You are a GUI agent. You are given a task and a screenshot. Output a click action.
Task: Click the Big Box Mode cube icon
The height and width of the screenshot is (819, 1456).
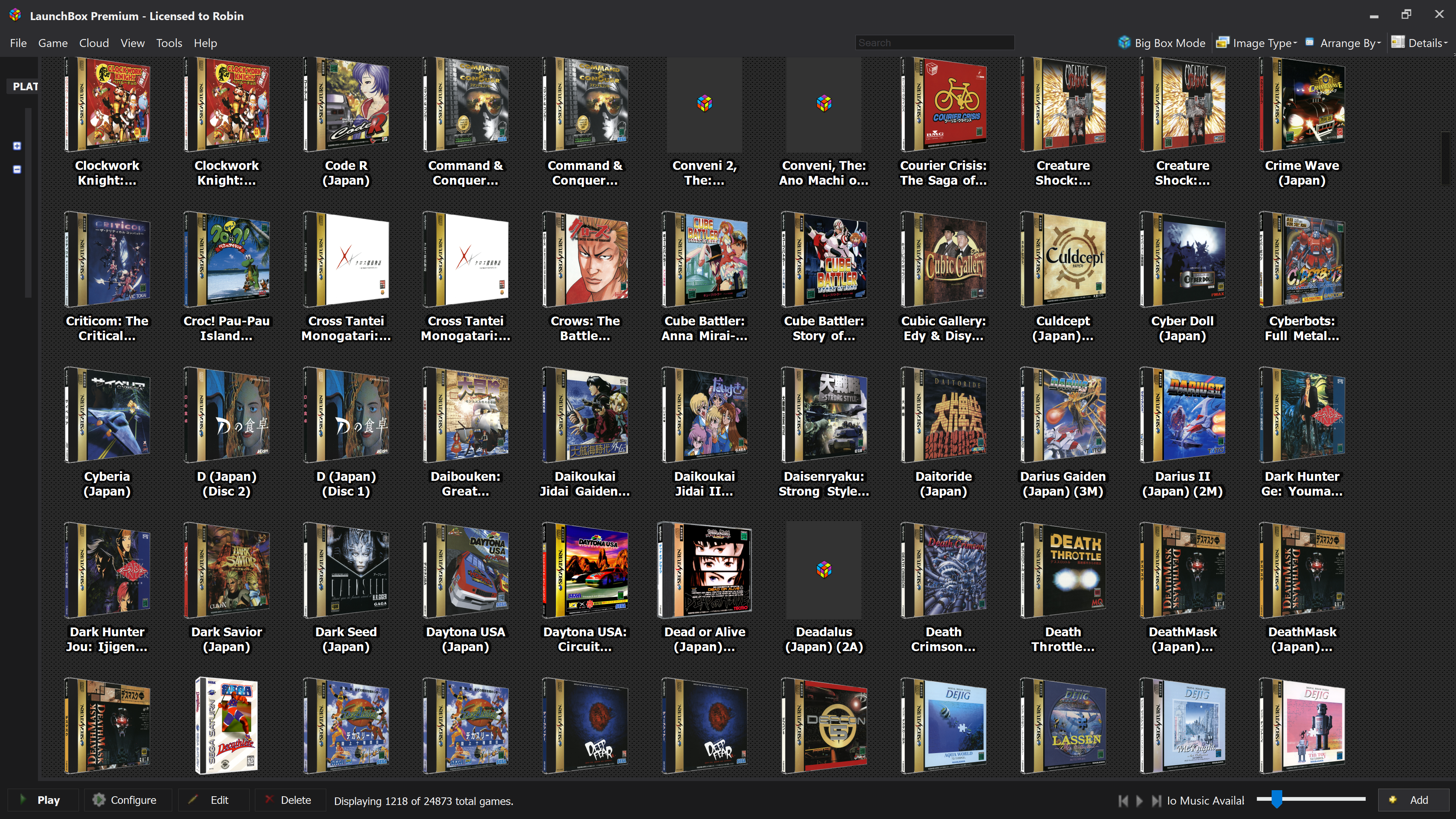tap(1124, 42)
